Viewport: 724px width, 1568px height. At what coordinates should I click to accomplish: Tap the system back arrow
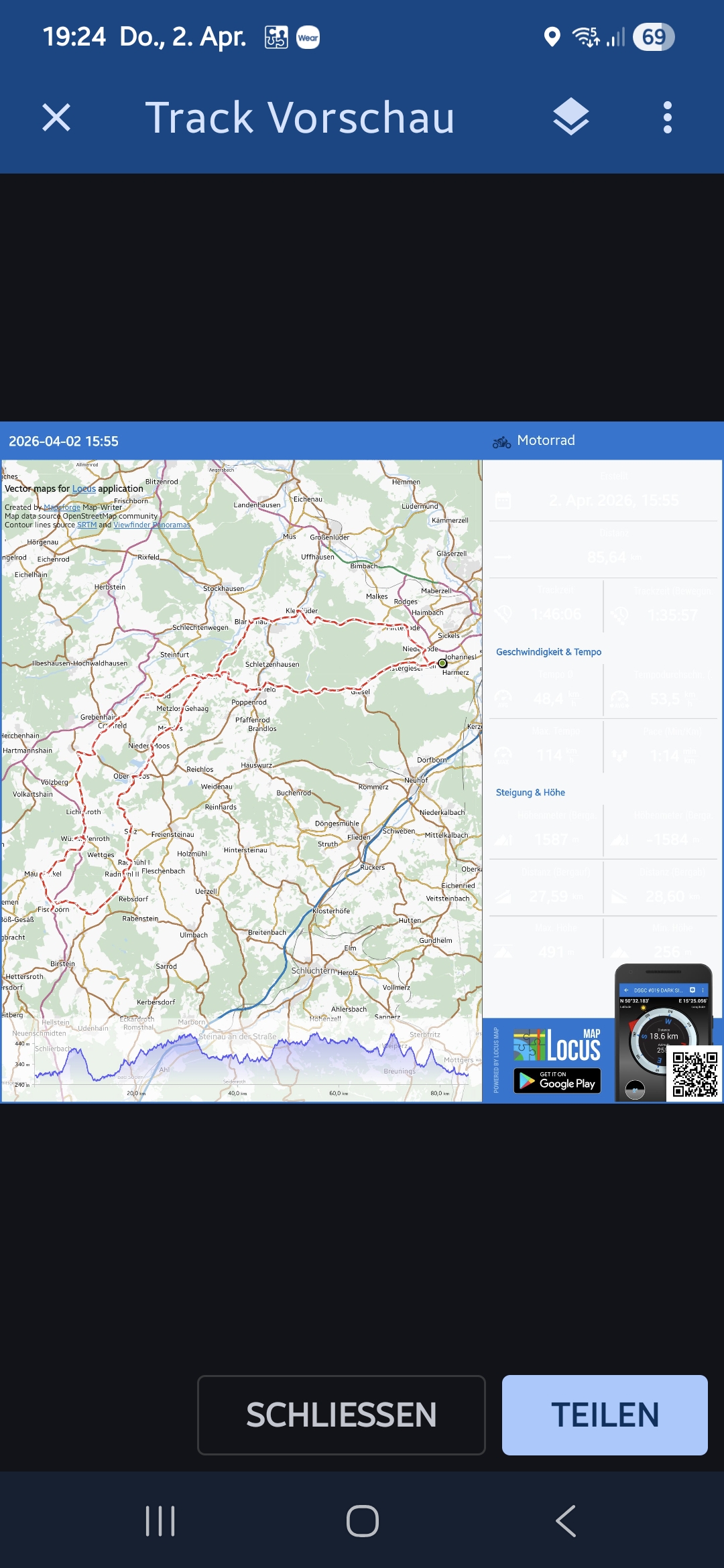(x=566, y=1520)
